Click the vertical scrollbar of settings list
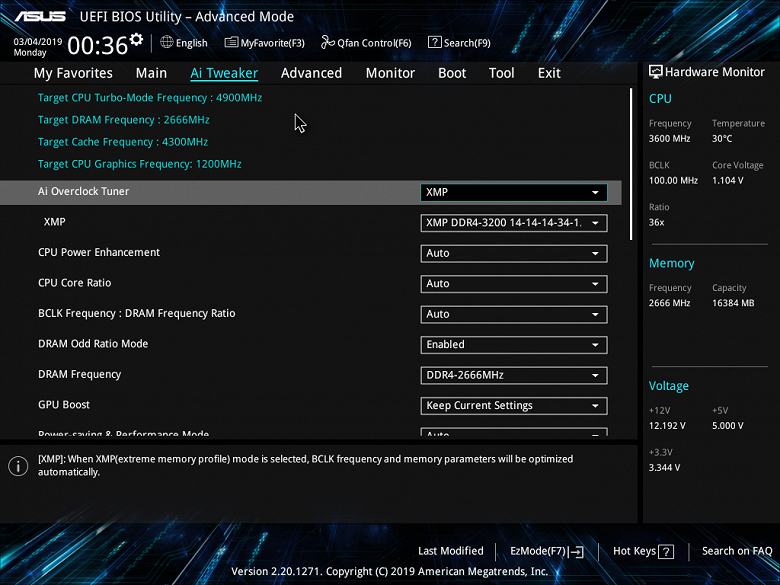The width and height of the screenshot is (780, 585). [x=631, y=164]
